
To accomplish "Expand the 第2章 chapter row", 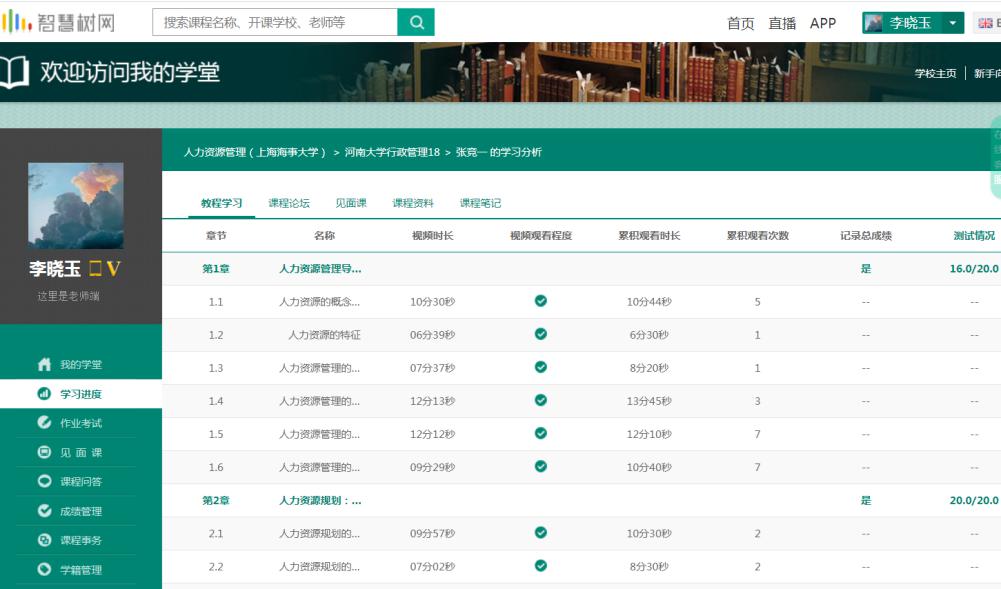I will (217, 500).
